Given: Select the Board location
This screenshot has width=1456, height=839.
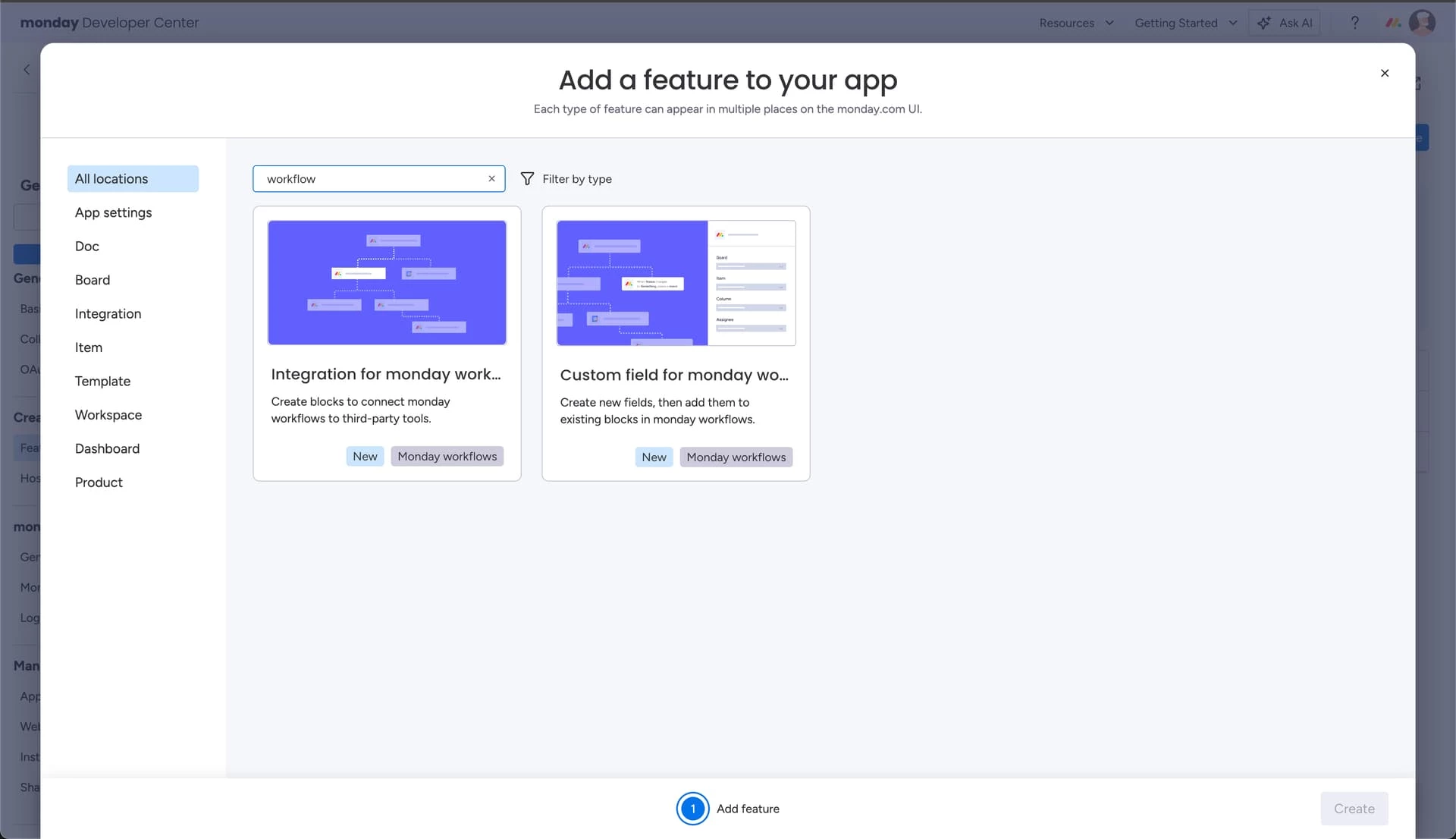Looking at the screenshot, I should (x=133, y=280).
